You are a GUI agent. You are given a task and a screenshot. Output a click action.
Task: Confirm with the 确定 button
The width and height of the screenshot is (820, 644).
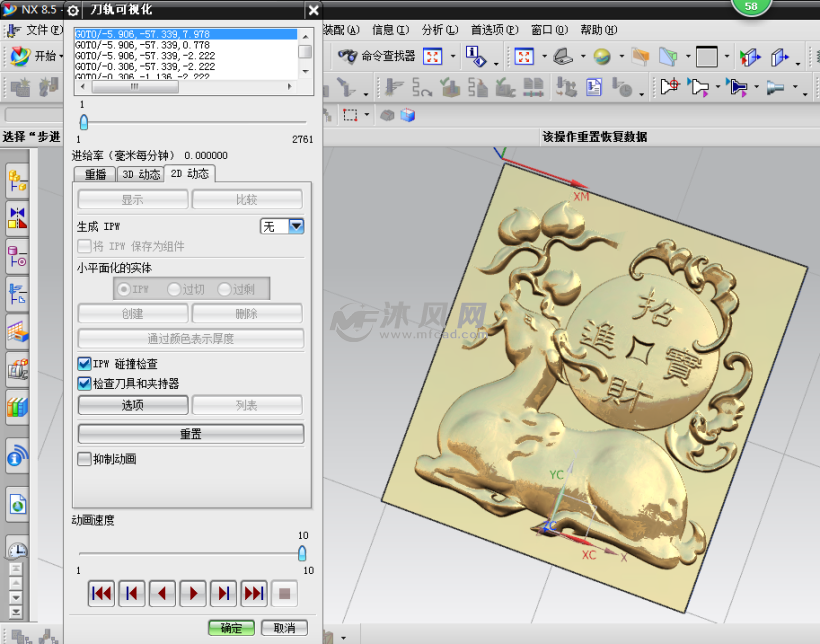(230, 628)
